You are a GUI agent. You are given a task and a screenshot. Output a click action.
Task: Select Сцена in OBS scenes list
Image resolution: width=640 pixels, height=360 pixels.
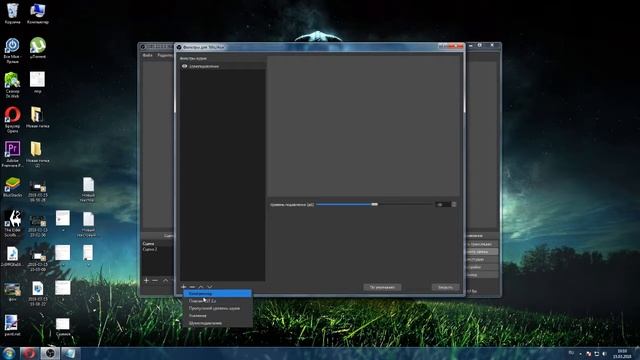(x=157, y=244)
